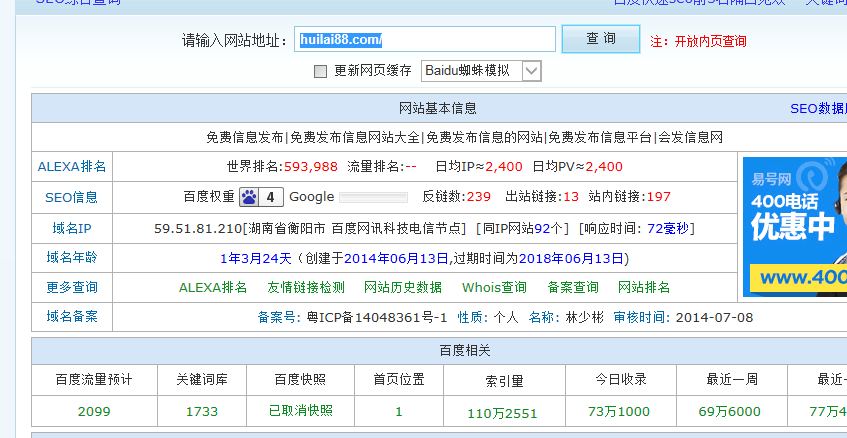Click expiry date 2018年06月13日

pyautogui.click(x=571, y=259)
